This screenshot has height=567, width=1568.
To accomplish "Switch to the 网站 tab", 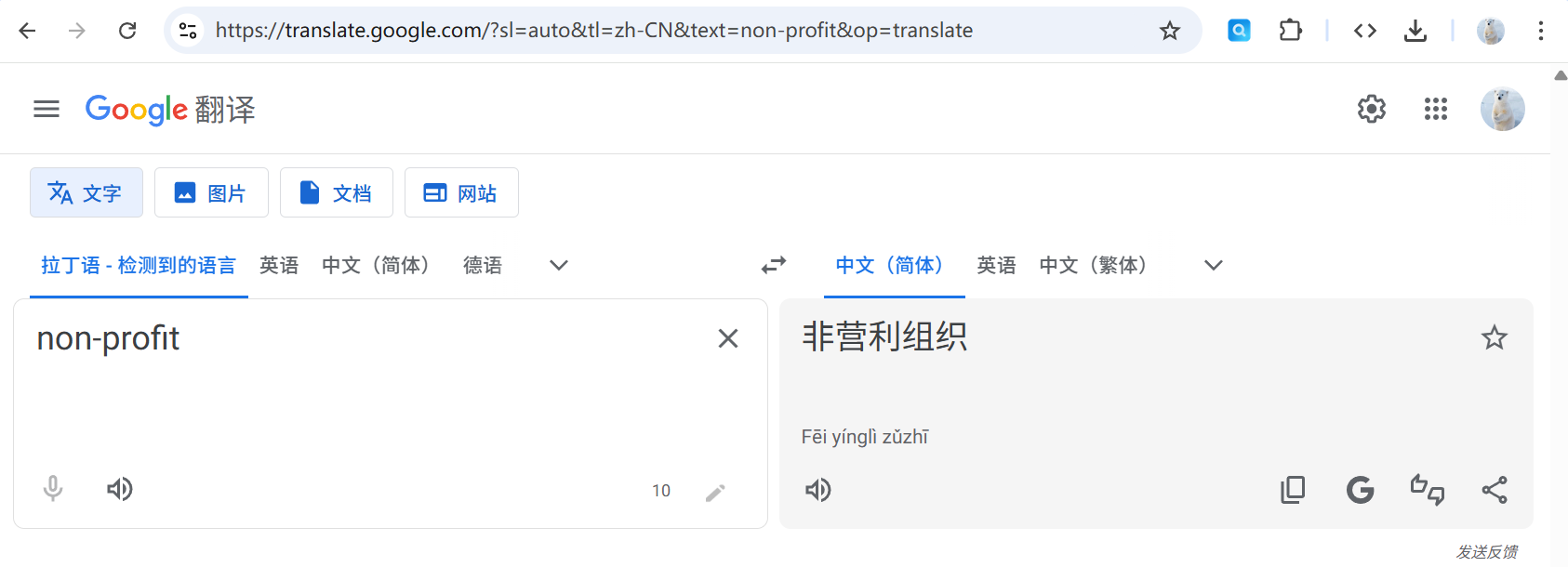I will point(461,192).
